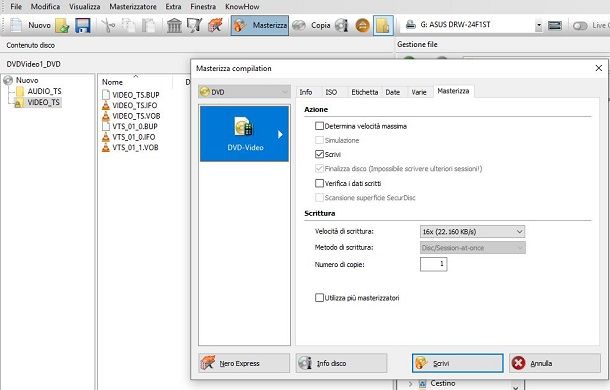This screenshot has height=390, width=610.
Task: Click the Annulla button
Action: point(555,363)
